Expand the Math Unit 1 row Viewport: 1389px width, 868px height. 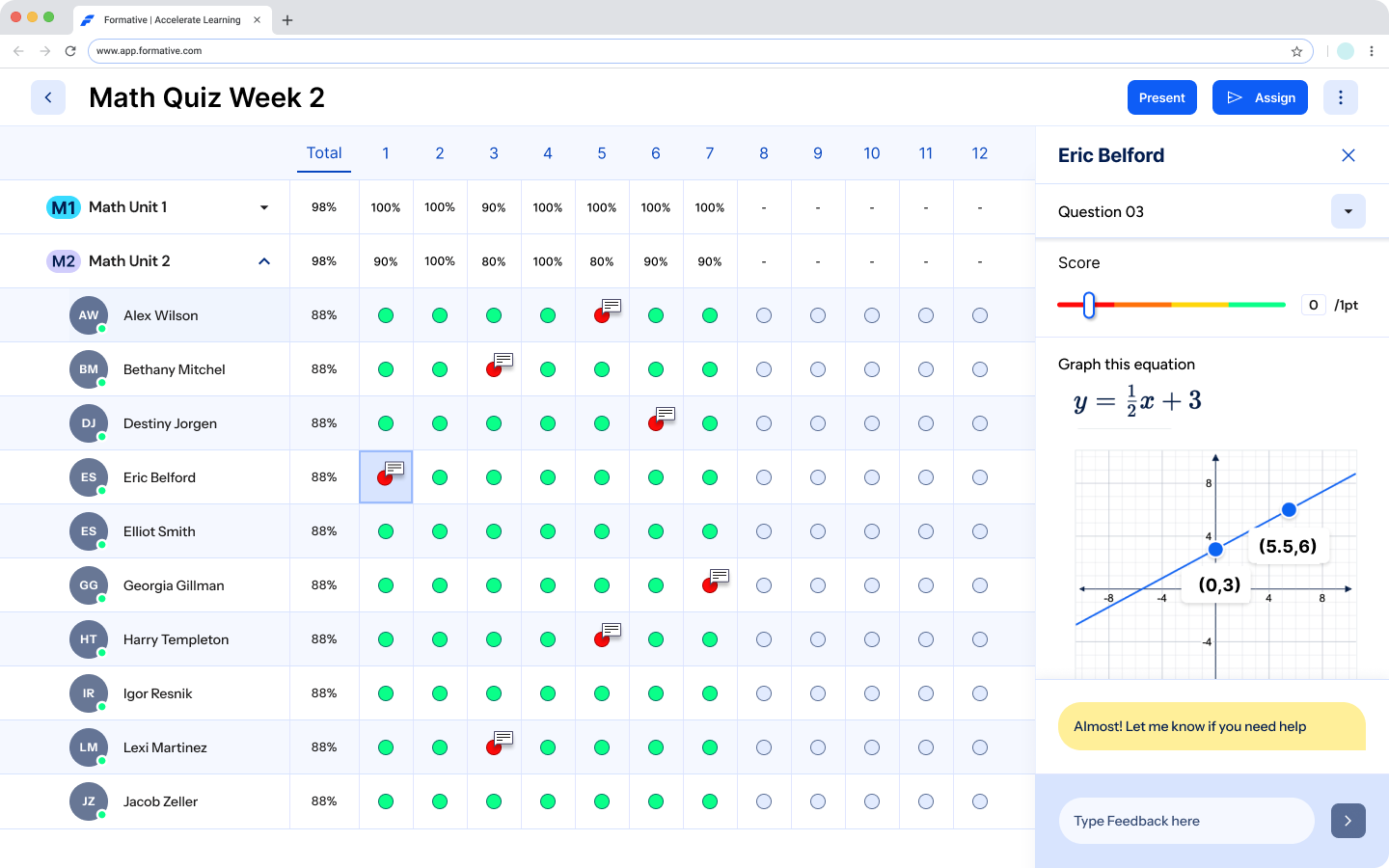263,206
